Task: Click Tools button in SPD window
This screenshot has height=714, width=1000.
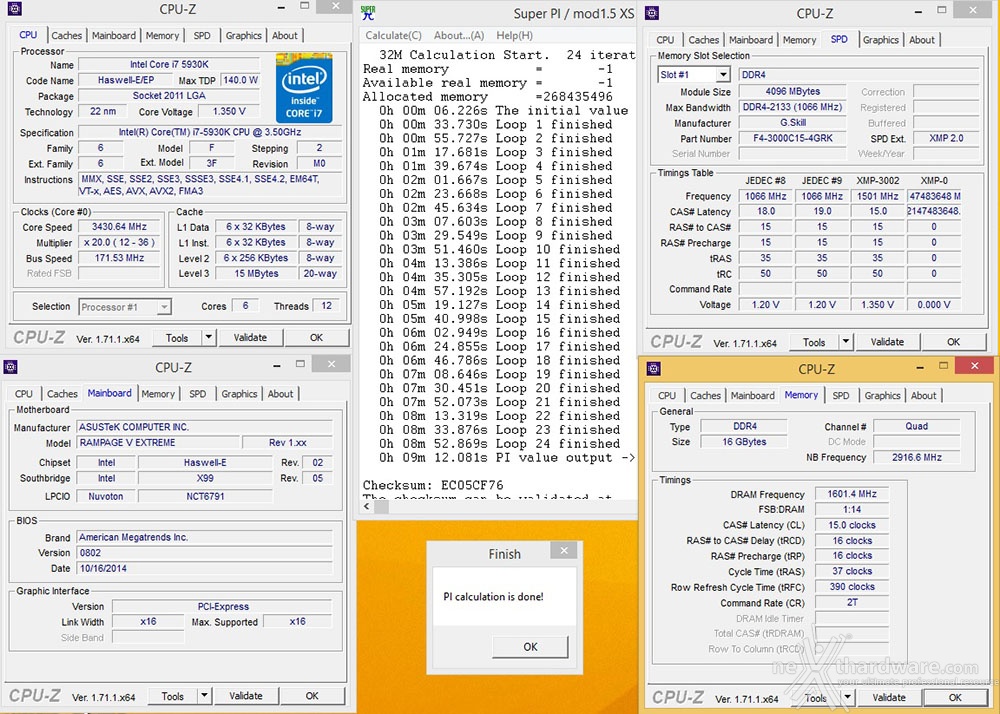Action: (x=814, y=342)
